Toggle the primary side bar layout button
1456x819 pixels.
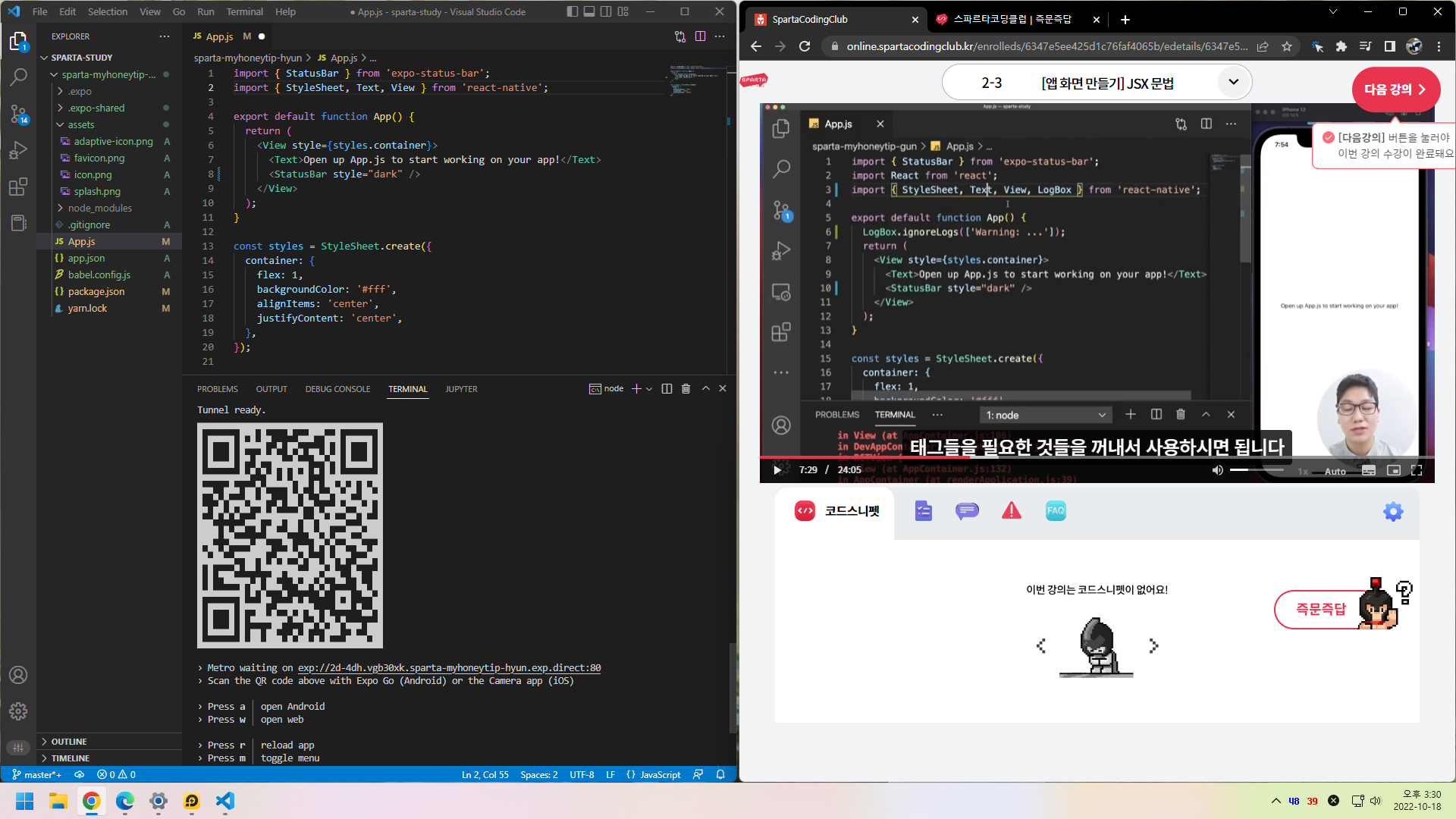[x=573, y=11]
